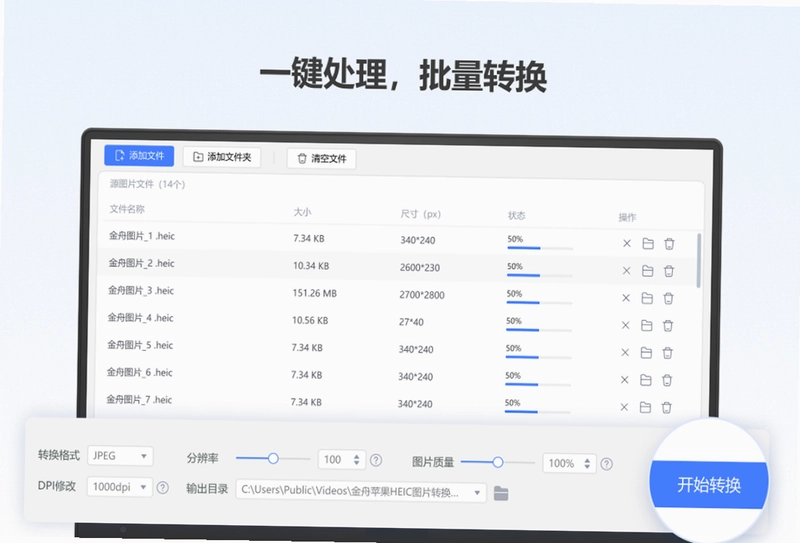Delete the 金舟图片_6 .heic row

point(667,380)
